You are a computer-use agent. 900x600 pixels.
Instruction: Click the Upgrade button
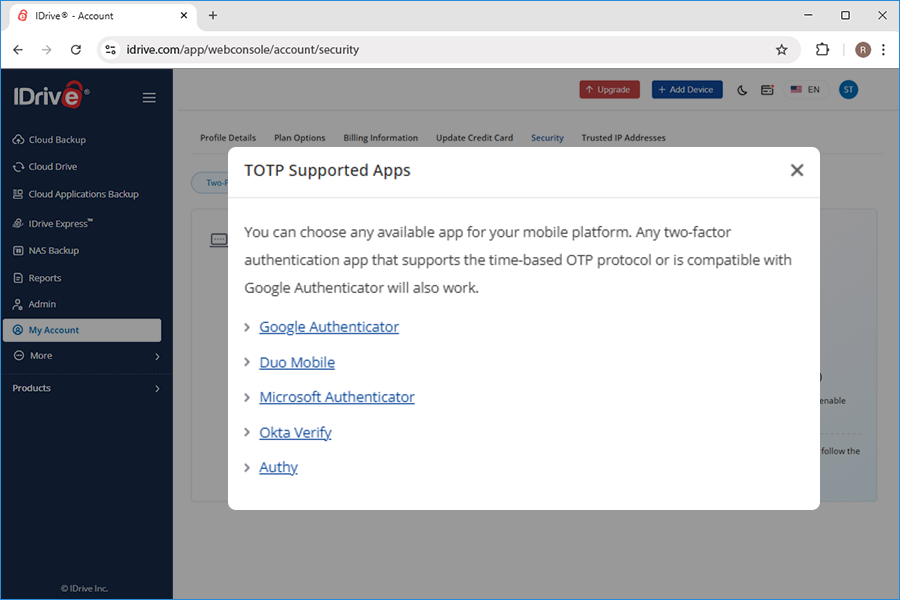tap(610, 90)
